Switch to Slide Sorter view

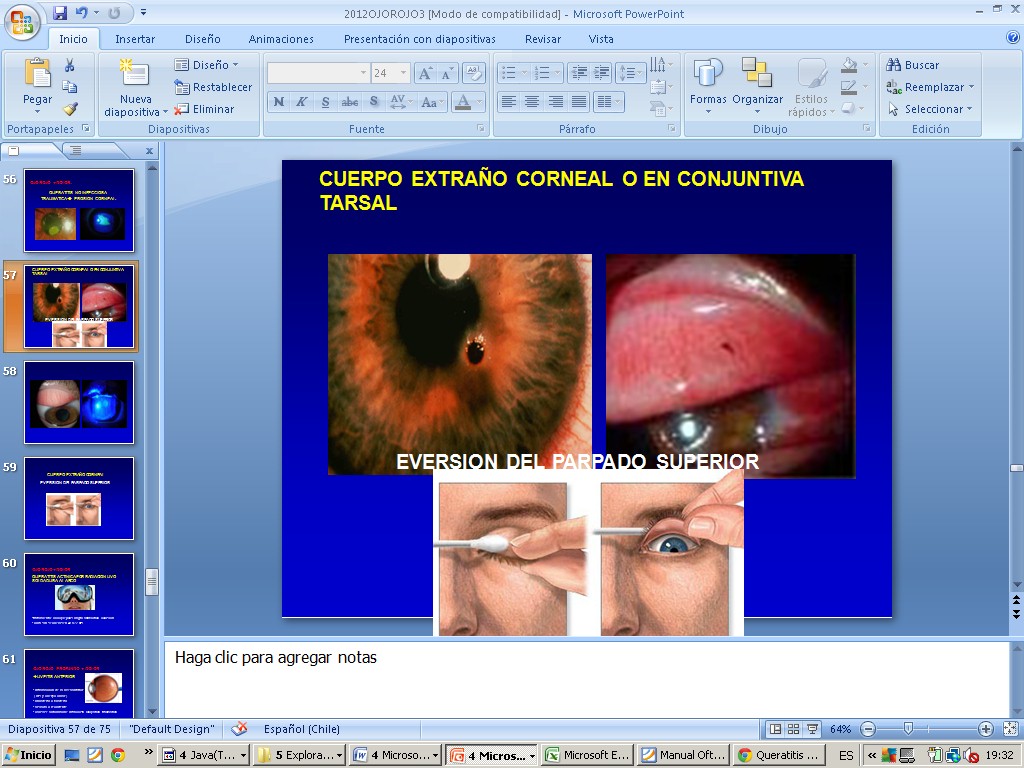[793, 729]
